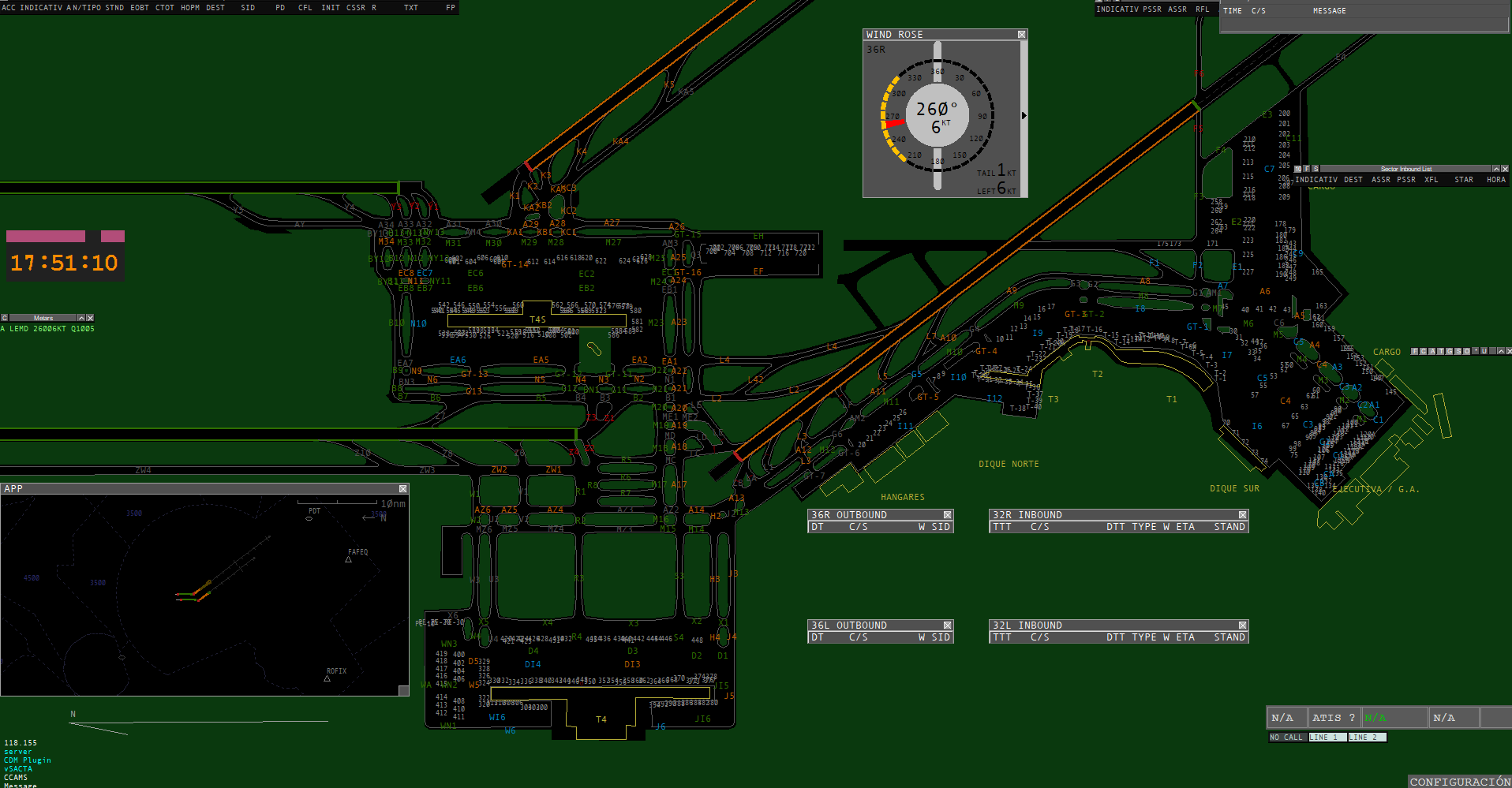Close the 36L OUTBOUND list
Viewport: 1512px width, 788px height.
(x=948, y=626)
